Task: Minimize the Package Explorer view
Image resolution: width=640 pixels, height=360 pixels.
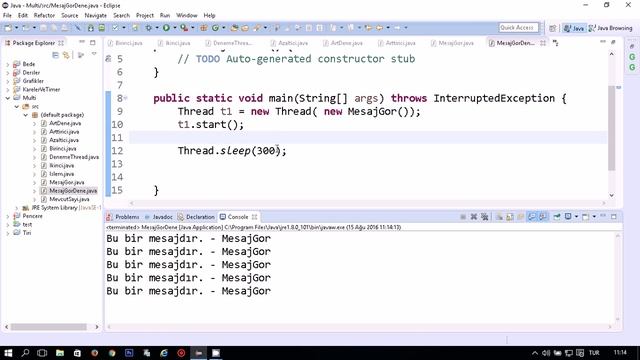Action: tap(82, 42)
